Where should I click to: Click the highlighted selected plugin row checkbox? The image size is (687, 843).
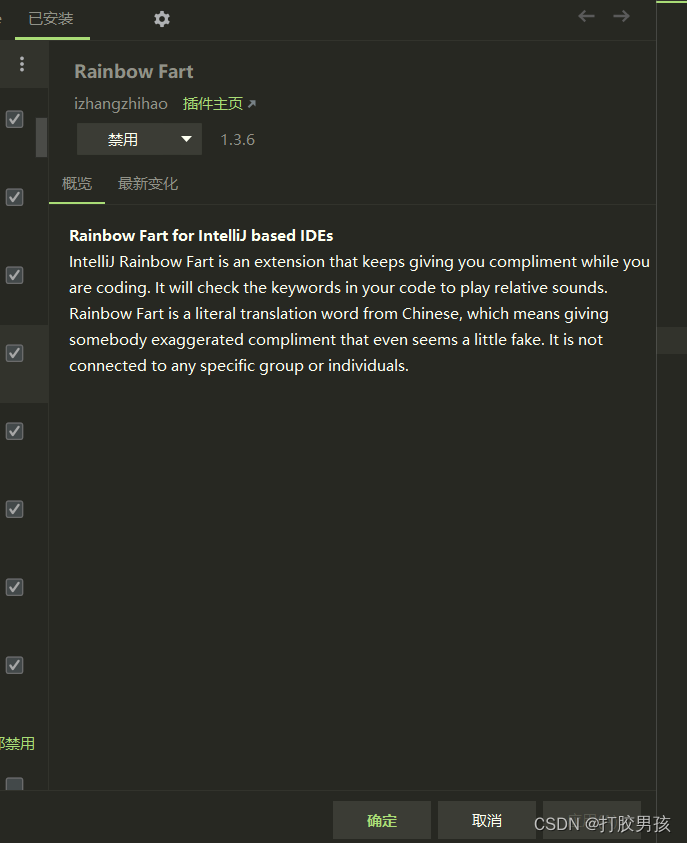tap(15, 353)
